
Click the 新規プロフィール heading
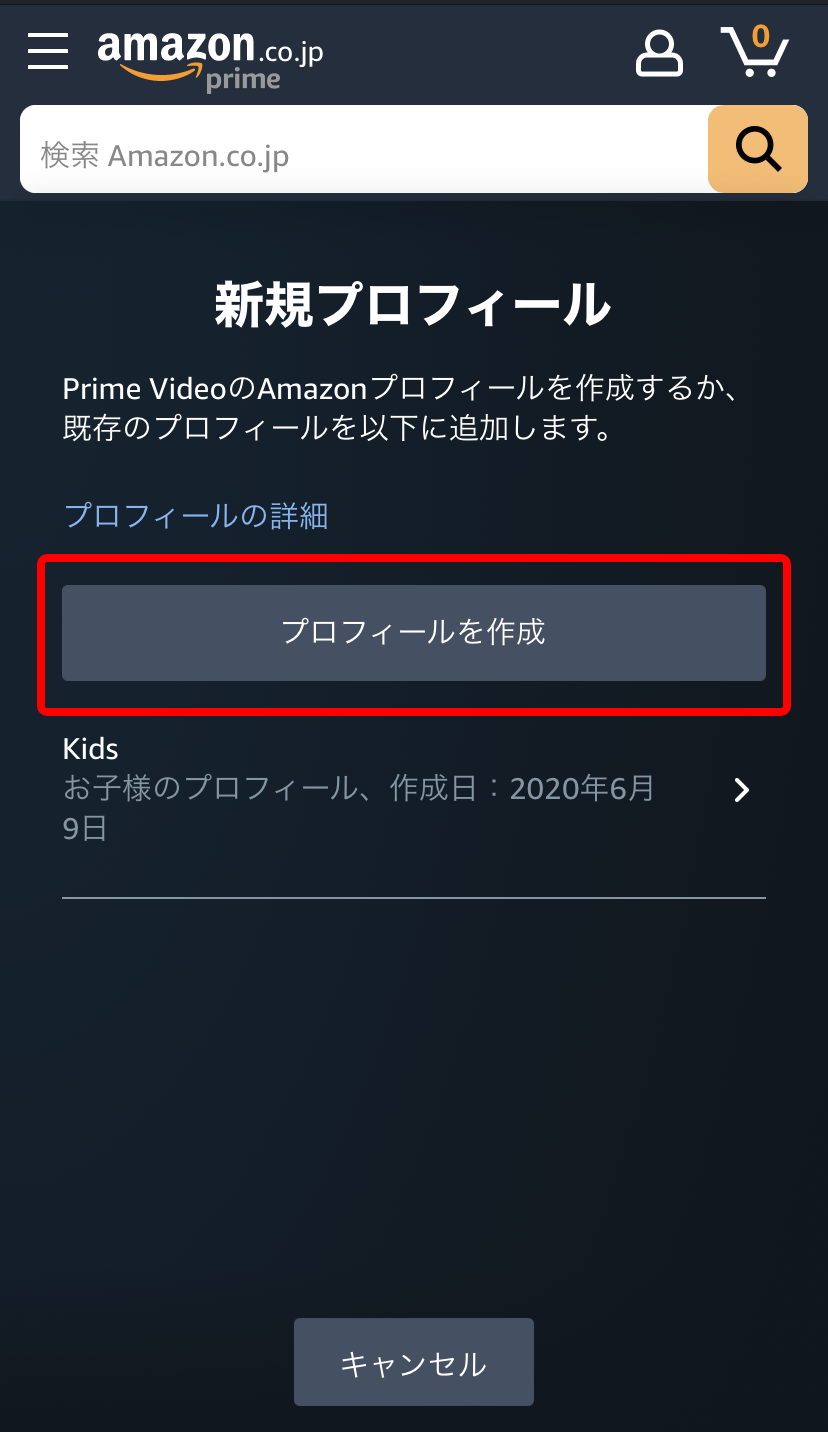pyautogui.click(x=413, y=304)
